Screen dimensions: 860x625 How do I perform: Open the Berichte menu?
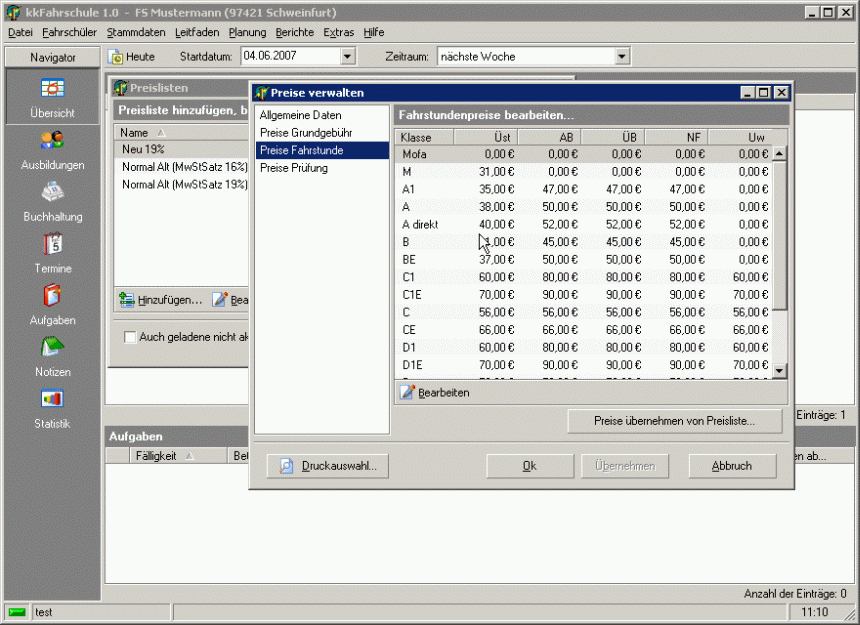(294, 33)
